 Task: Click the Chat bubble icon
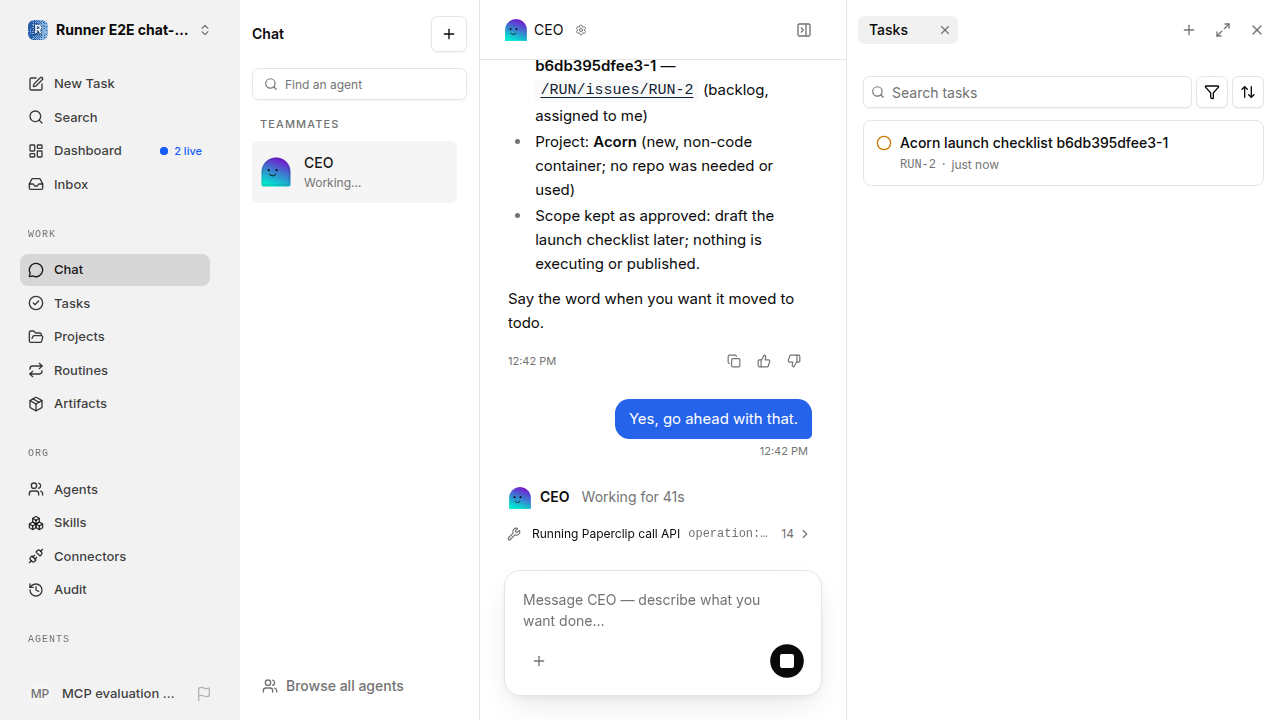[36, 270]
